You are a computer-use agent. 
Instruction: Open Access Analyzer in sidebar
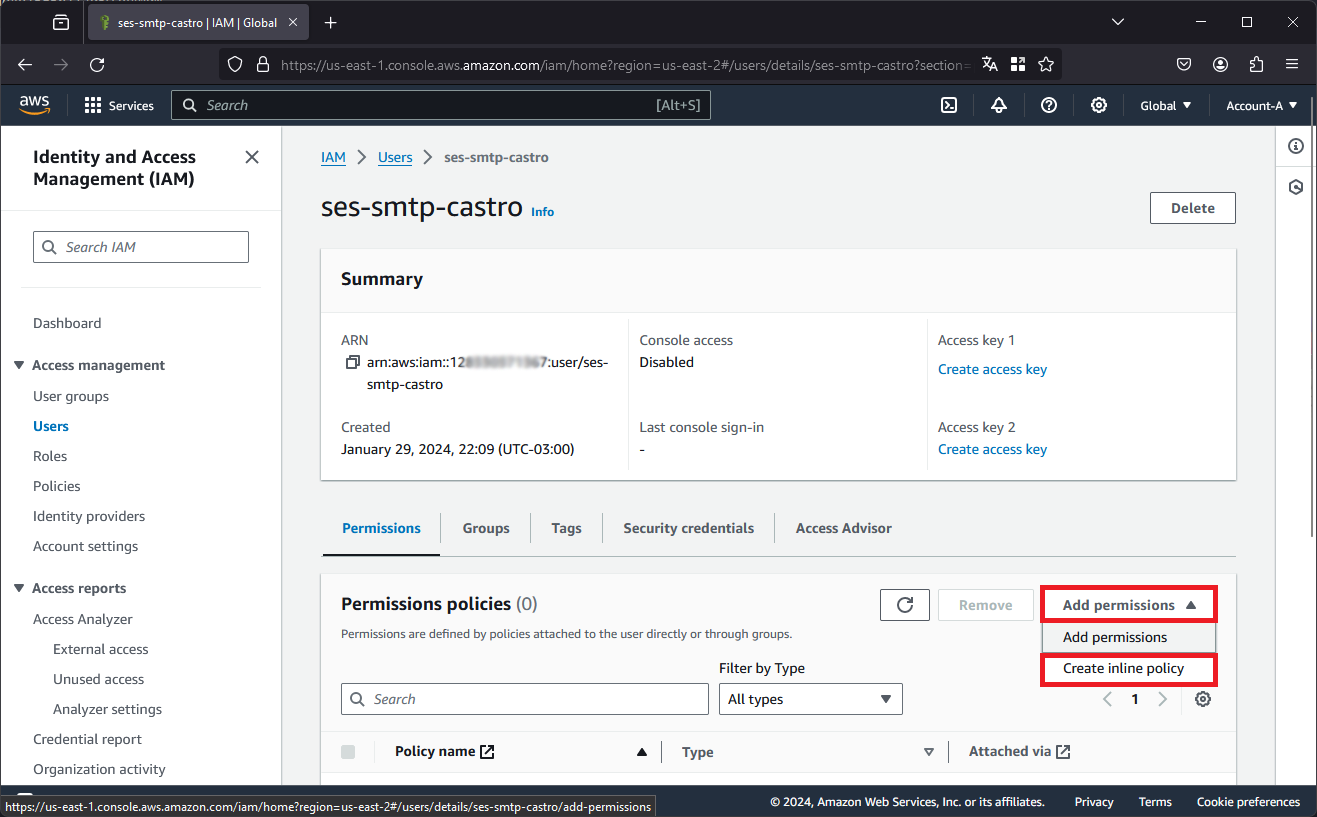point(83,619)
